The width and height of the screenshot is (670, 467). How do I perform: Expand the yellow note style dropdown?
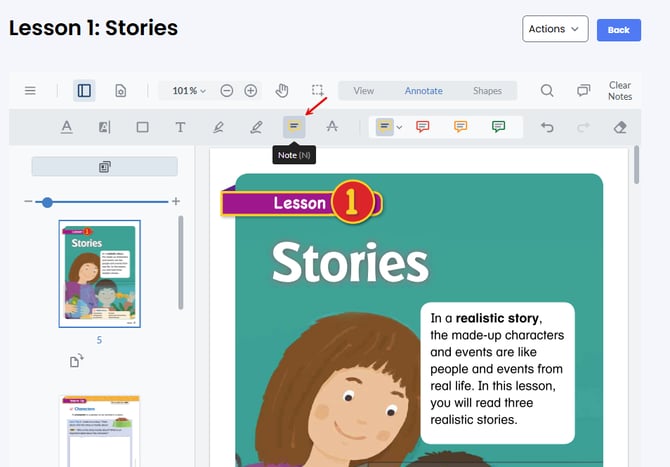click(x=399, y=127)
